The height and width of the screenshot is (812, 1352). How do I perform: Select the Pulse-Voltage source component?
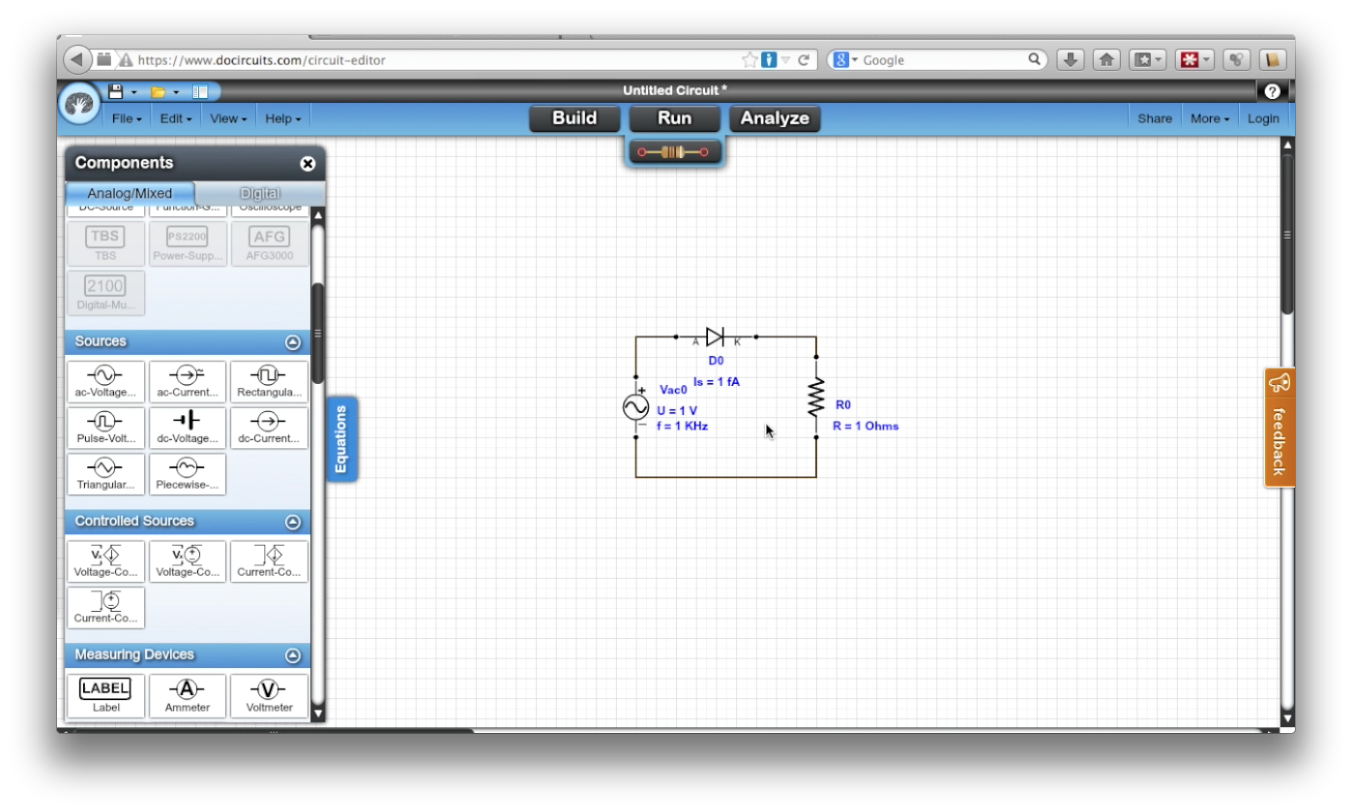click(x=106, y=427)
